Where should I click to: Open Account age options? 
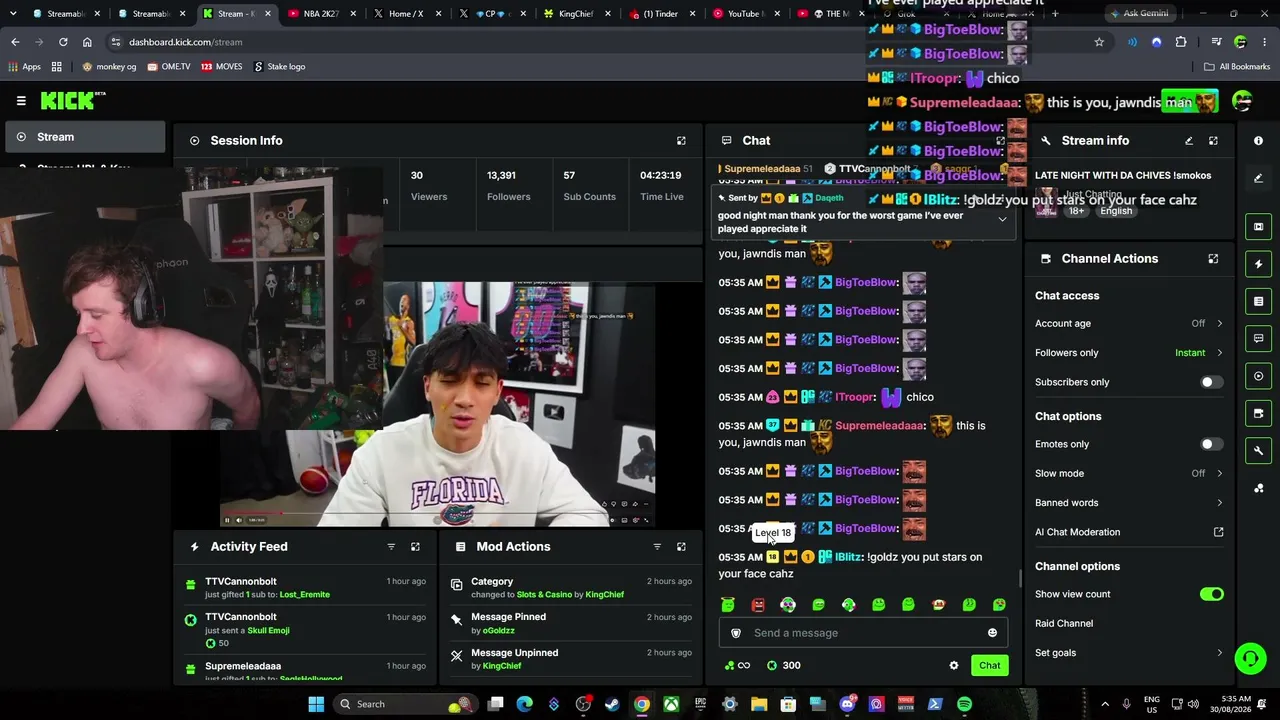[1129, 324]
